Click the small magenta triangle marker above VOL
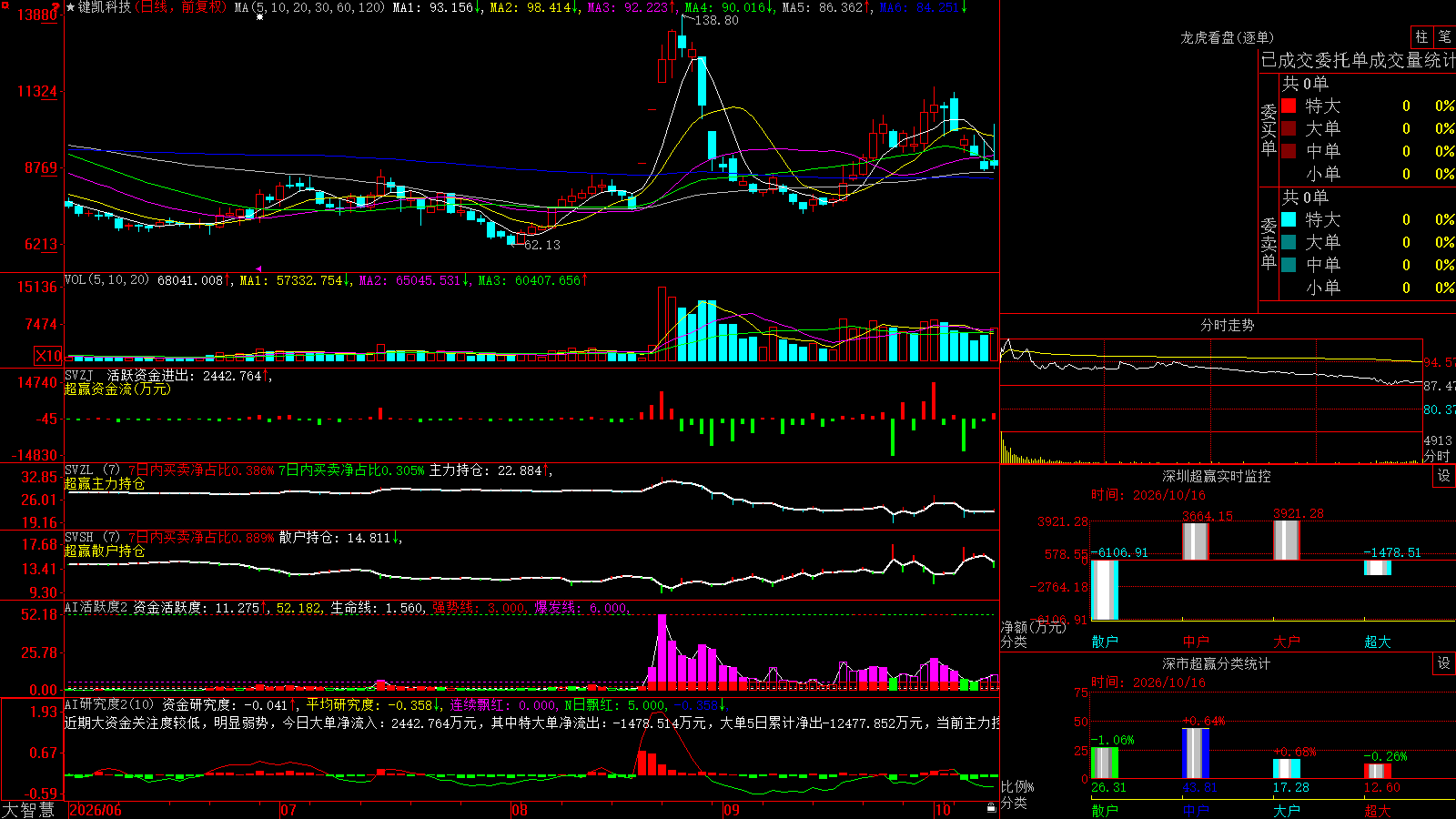 pyautogui.click(x=259, y=268)
